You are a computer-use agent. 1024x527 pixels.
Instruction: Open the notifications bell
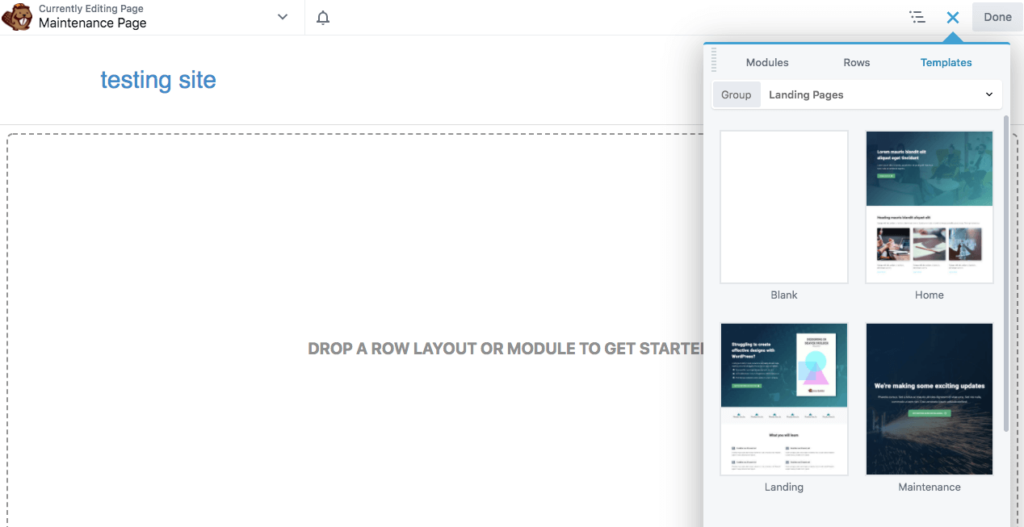tap(323, 18)
